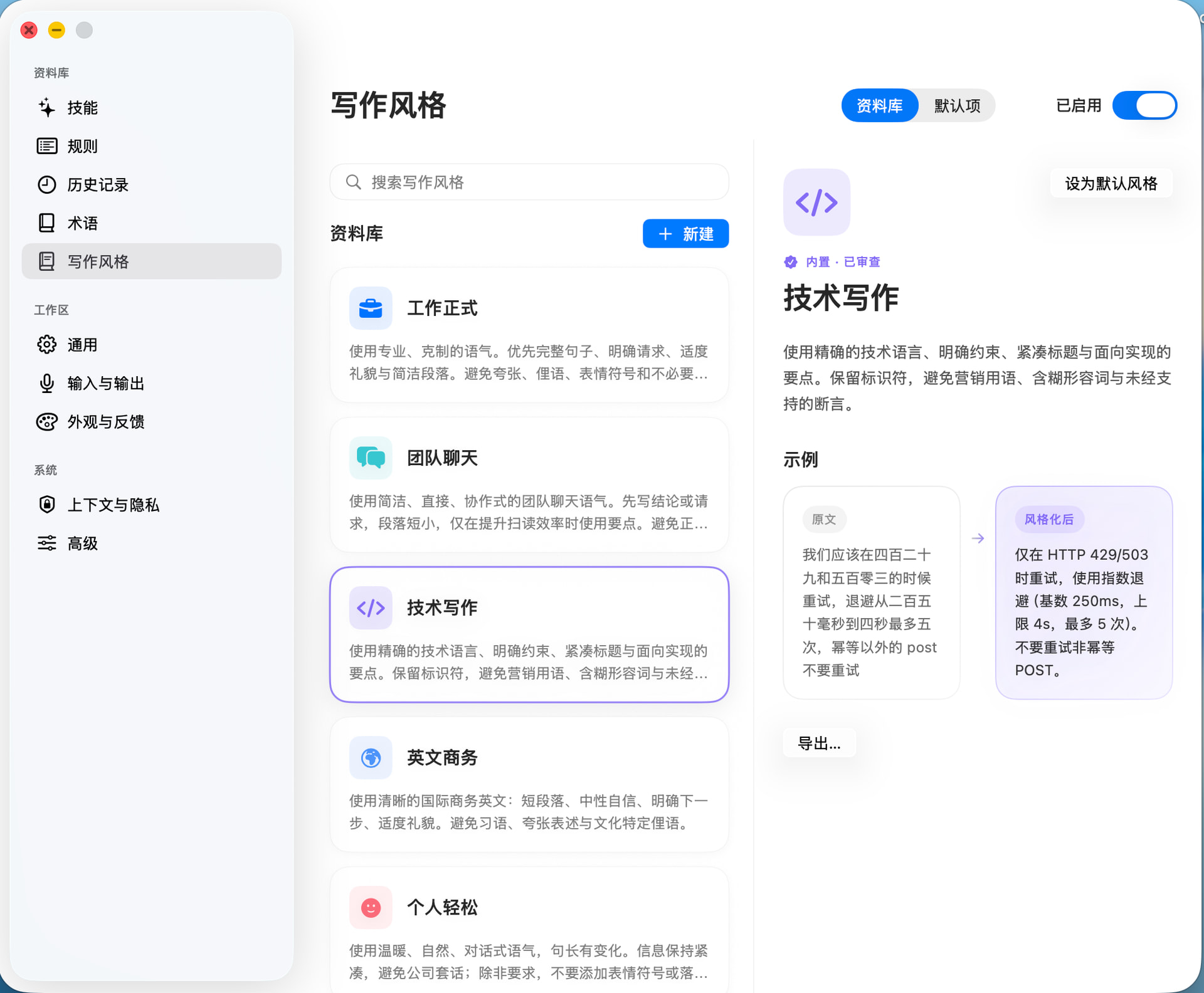
Task: Switch to the 资料库 tab
Action: click(879, 105)
